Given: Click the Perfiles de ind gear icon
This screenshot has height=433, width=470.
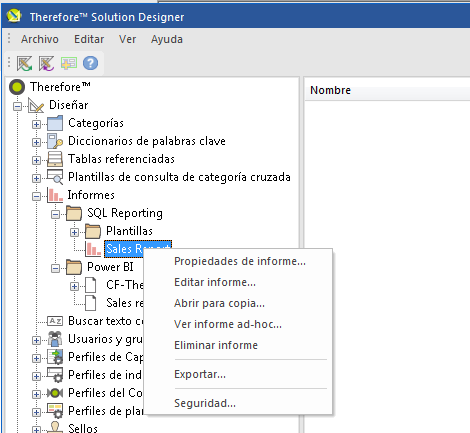Looking at the screenshot, I should (x=55, y=375).
